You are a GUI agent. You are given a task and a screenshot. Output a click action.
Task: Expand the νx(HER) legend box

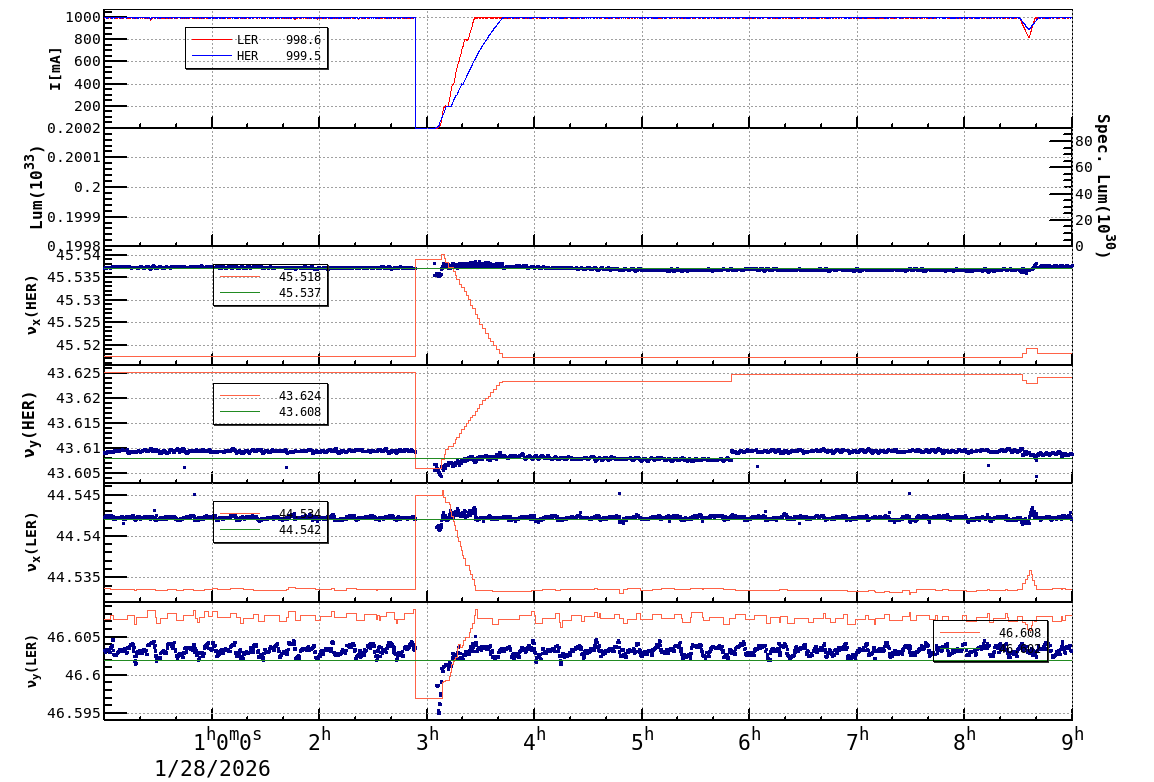pos(268,283)
